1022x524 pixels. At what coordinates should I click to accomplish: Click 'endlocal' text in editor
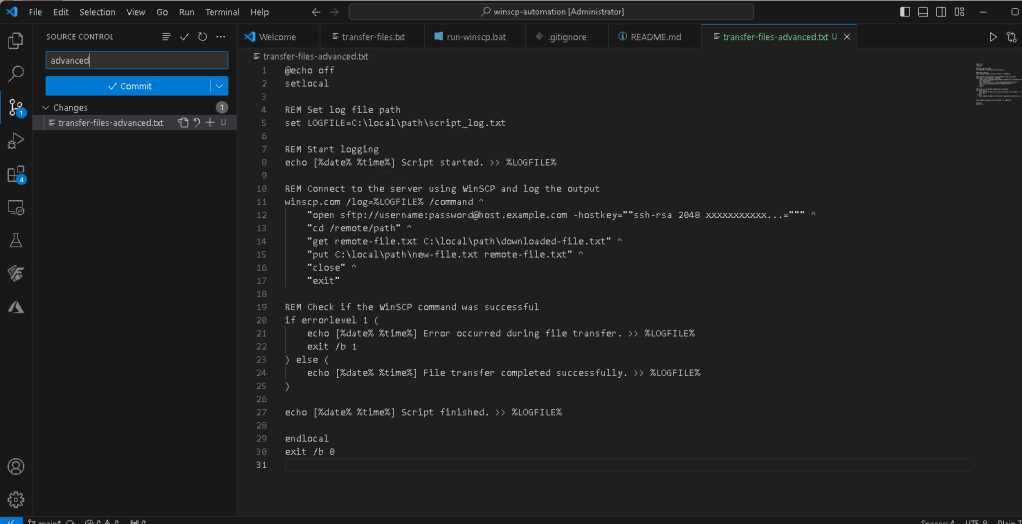pyautogui.click(x=306, y=439)
